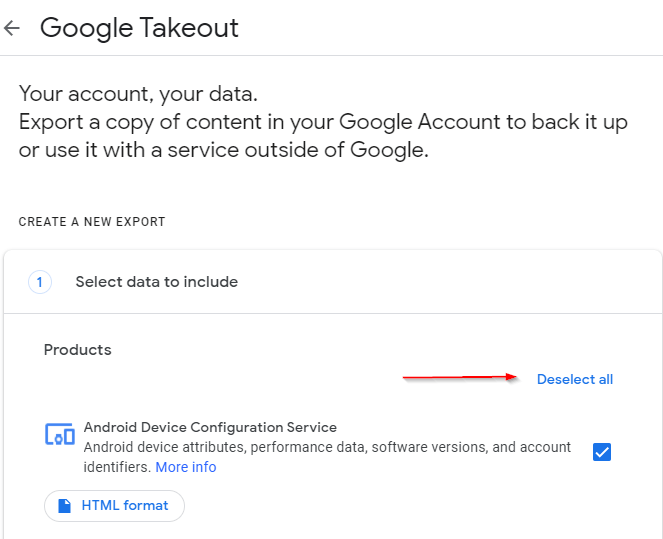Click the 'Export a copy of content' line

click(x=323, y=122)
